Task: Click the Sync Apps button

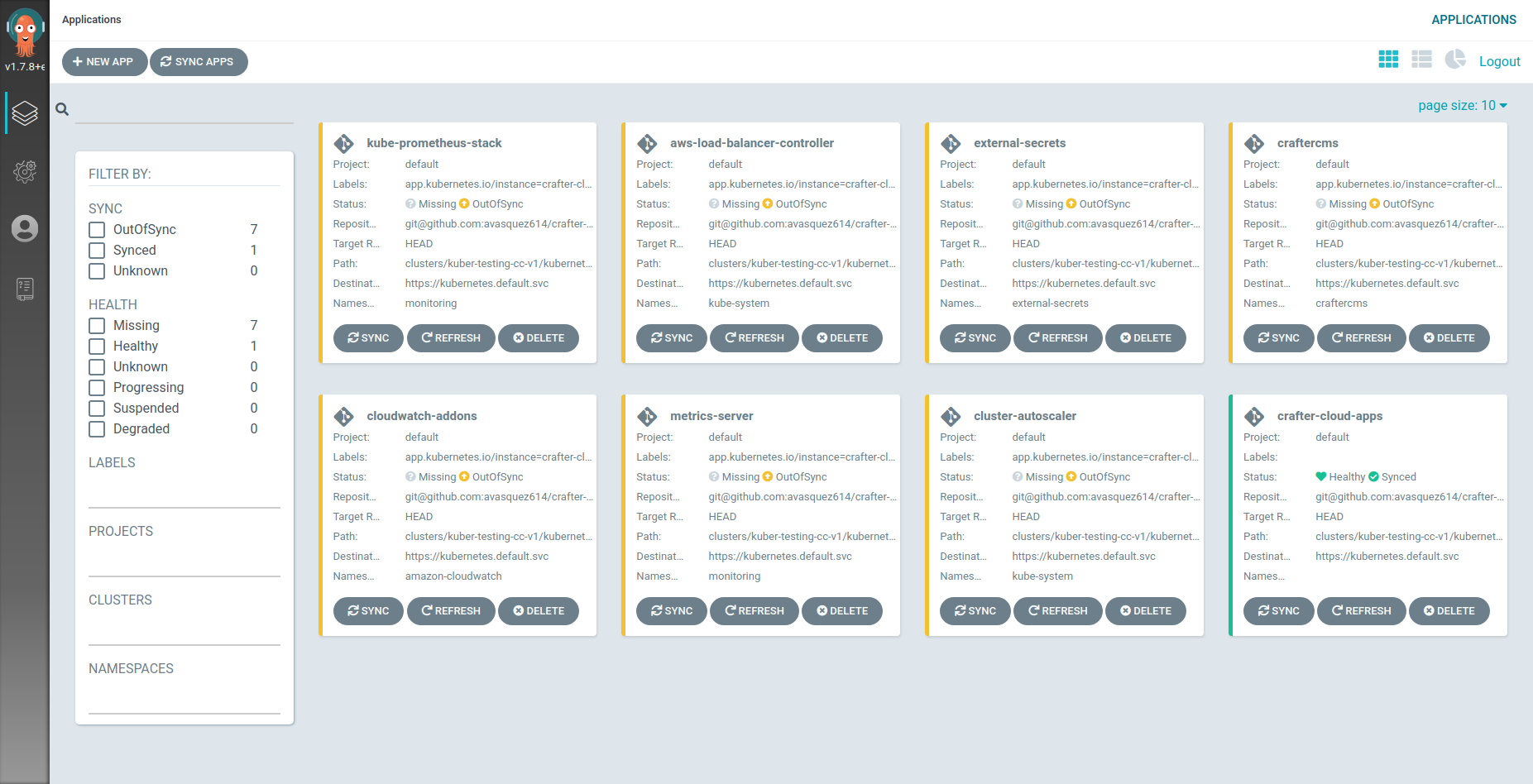Action: click(x=199, y=62)
